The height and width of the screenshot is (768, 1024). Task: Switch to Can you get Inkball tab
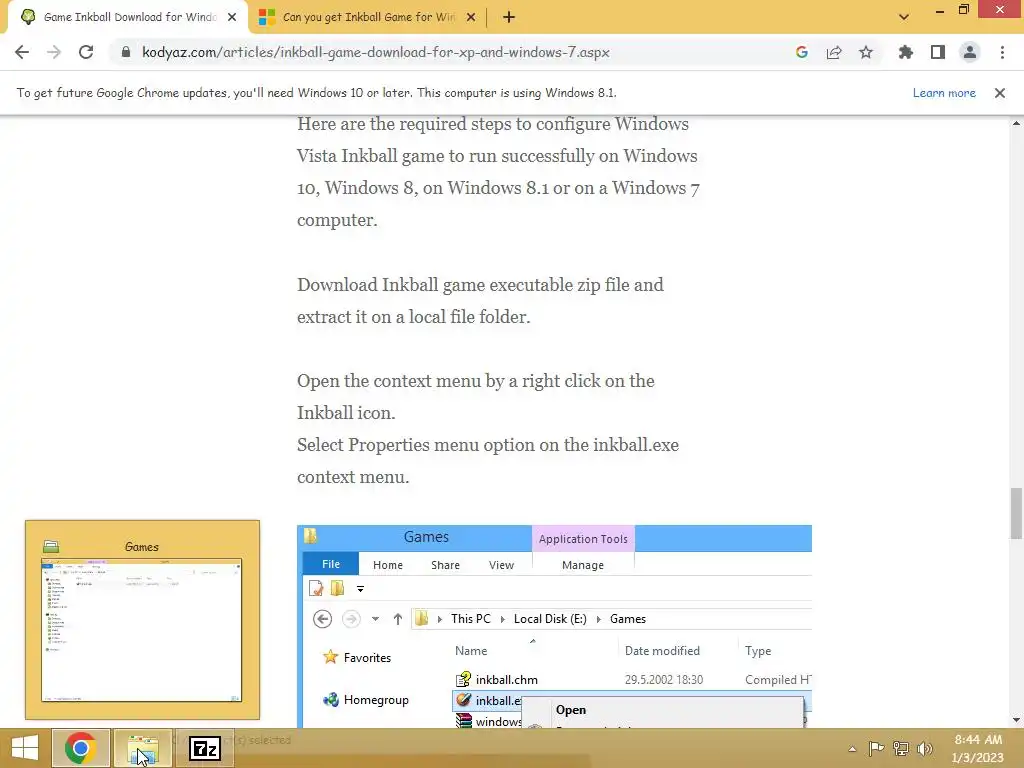tap(368, 18)
